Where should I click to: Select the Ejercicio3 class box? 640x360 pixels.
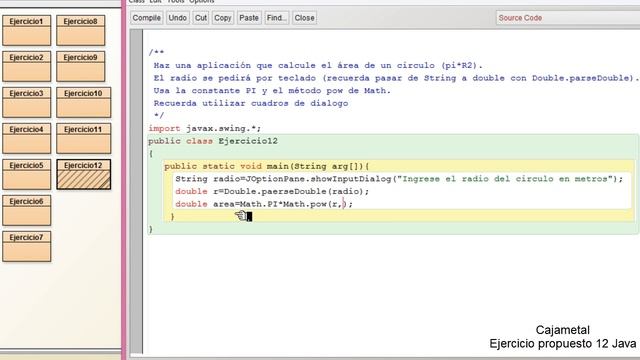pyautogui.click(x=27, y=102)
